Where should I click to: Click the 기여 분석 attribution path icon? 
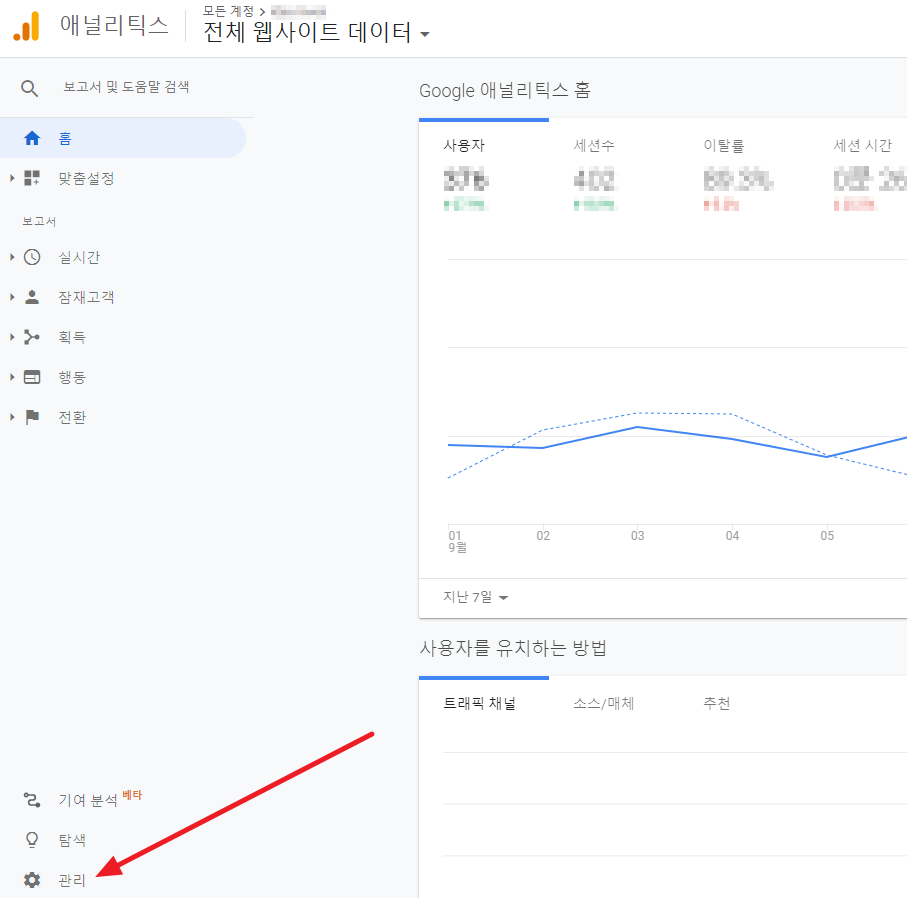point(32,800)
